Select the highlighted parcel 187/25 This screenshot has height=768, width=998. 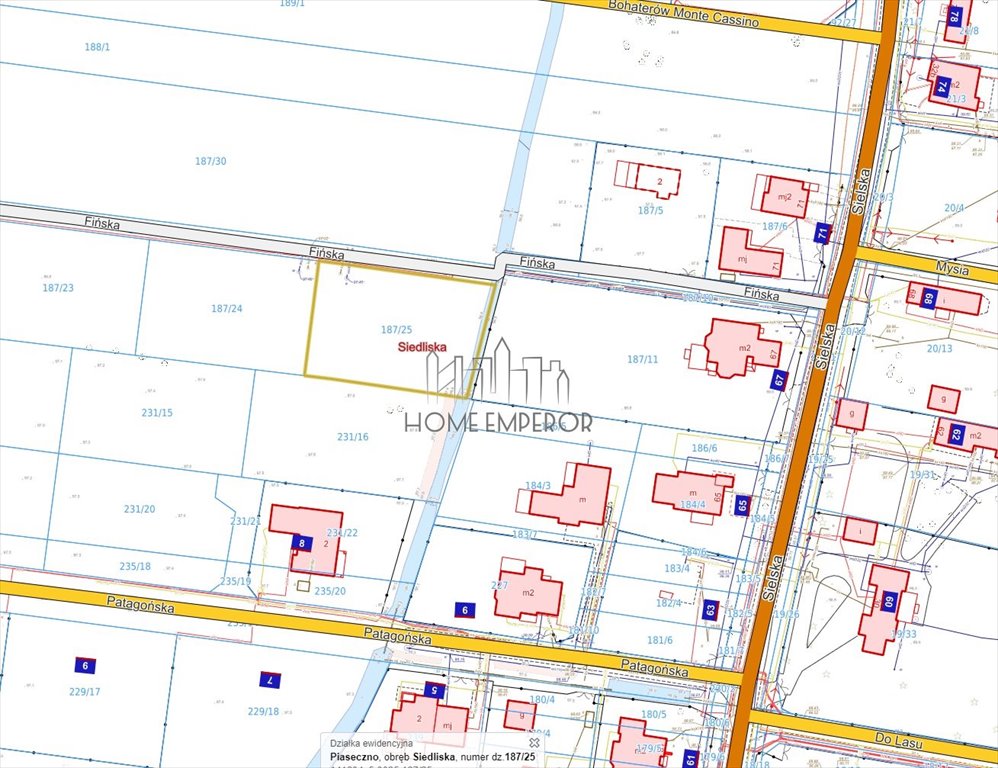(x=397, y=329)
